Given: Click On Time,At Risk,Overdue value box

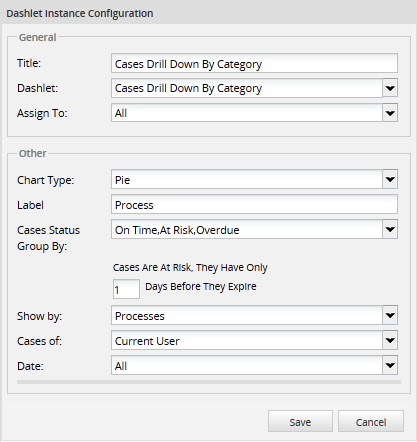Looking at the screenshot, I should click(x=247, y=229).
